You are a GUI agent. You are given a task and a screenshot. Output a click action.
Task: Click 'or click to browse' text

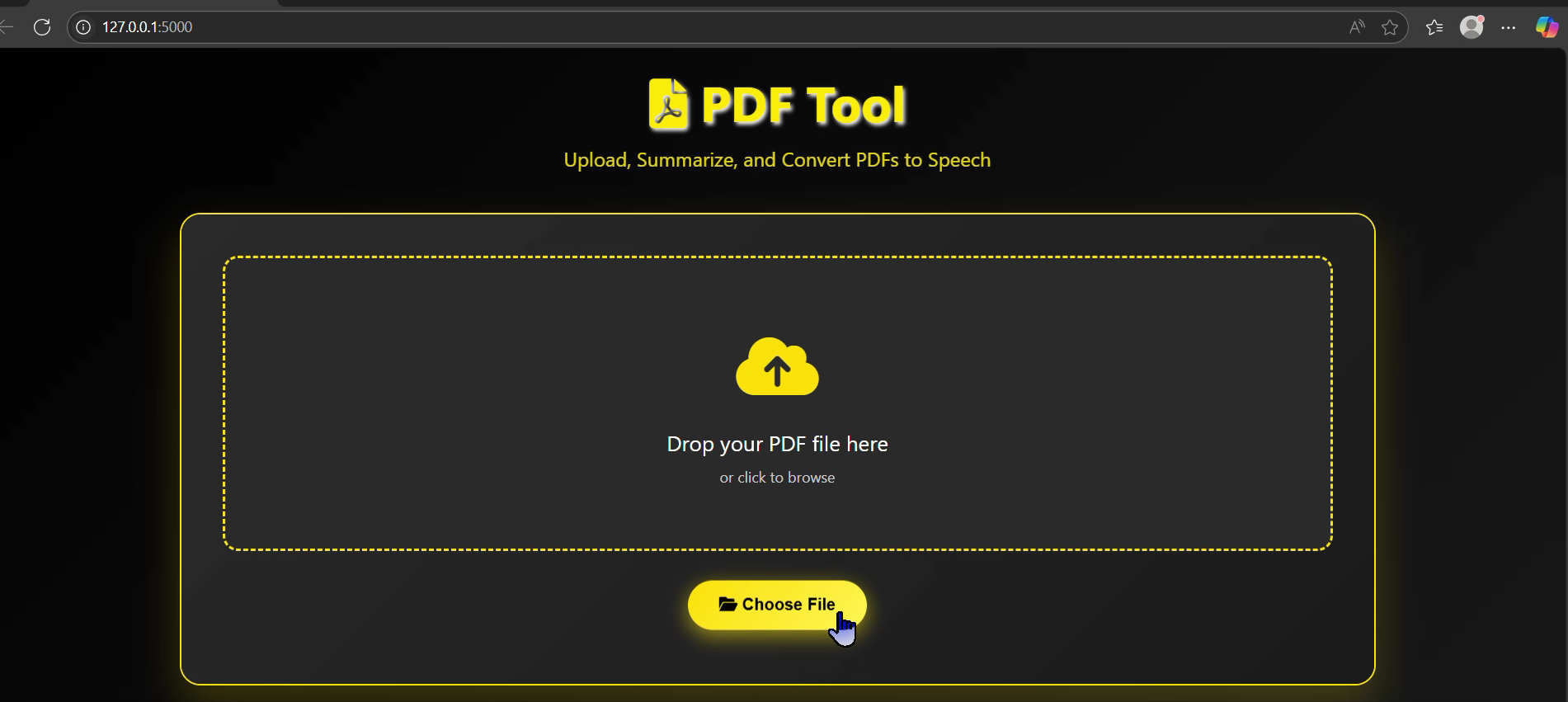coord(777,478)
